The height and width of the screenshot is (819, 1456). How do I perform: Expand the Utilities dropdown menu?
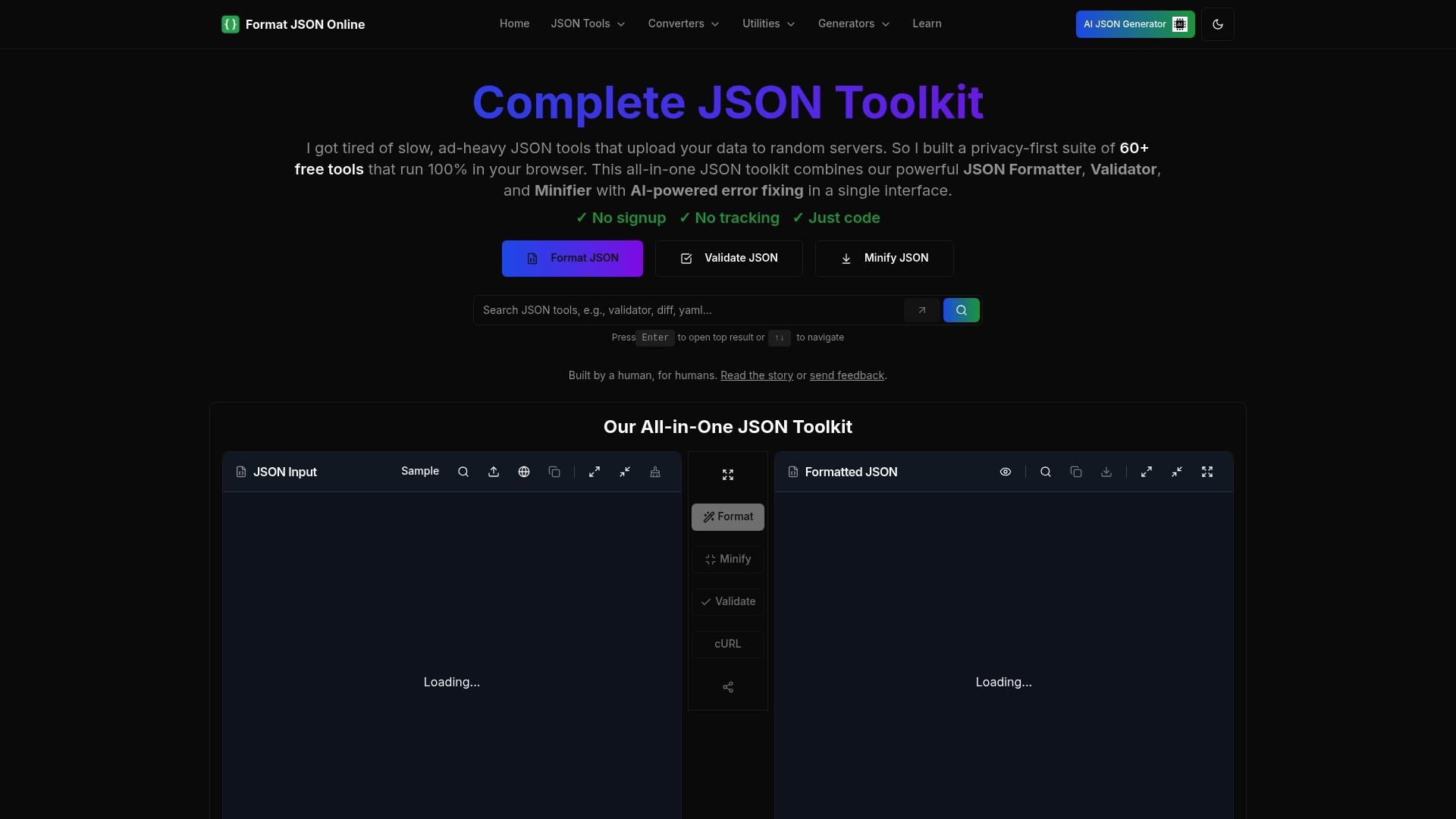point(769,24)
